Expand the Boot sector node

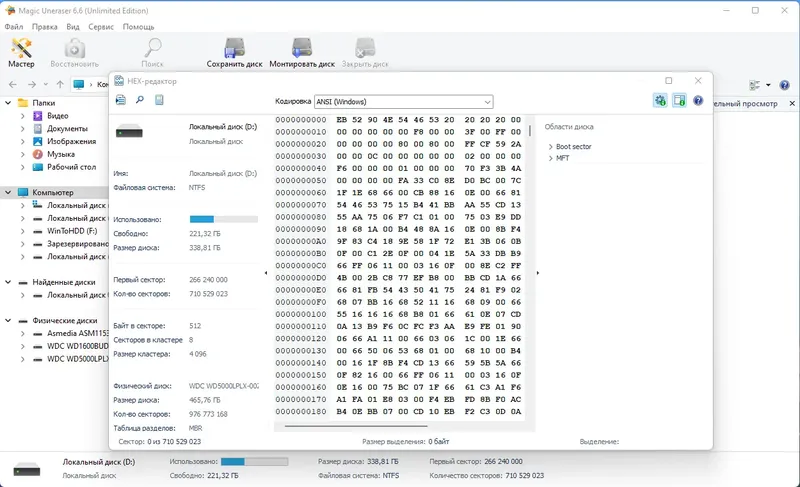[551, 147]
